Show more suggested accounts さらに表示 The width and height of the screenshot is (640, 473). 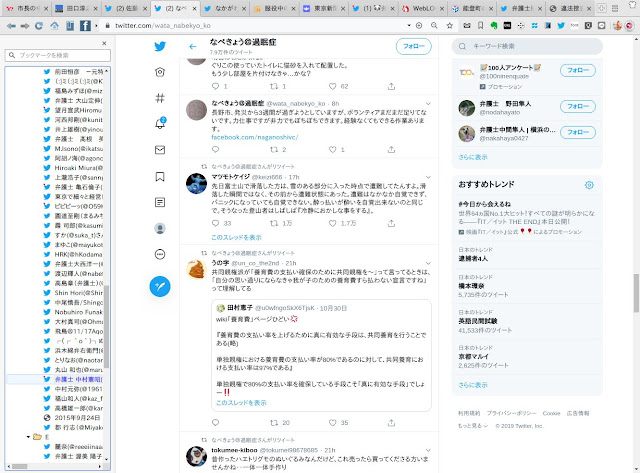click(x=473, y=157)
